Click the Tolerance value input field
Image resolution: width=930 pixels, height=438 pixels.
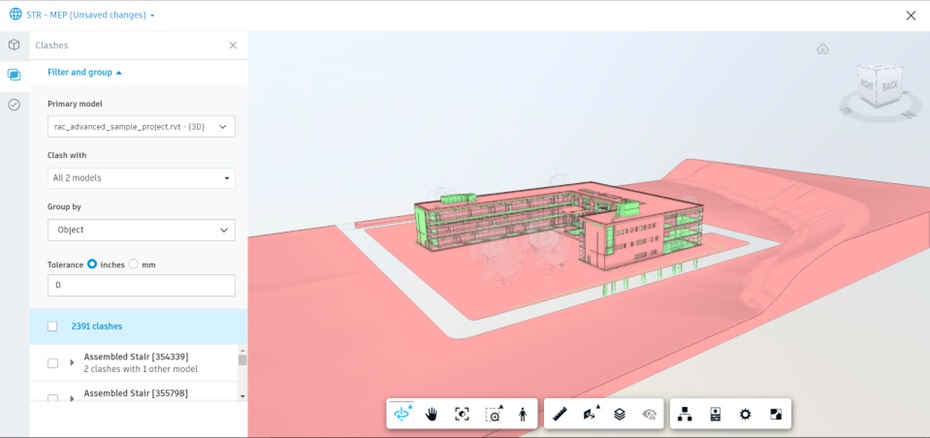click(x=141, y=285)
